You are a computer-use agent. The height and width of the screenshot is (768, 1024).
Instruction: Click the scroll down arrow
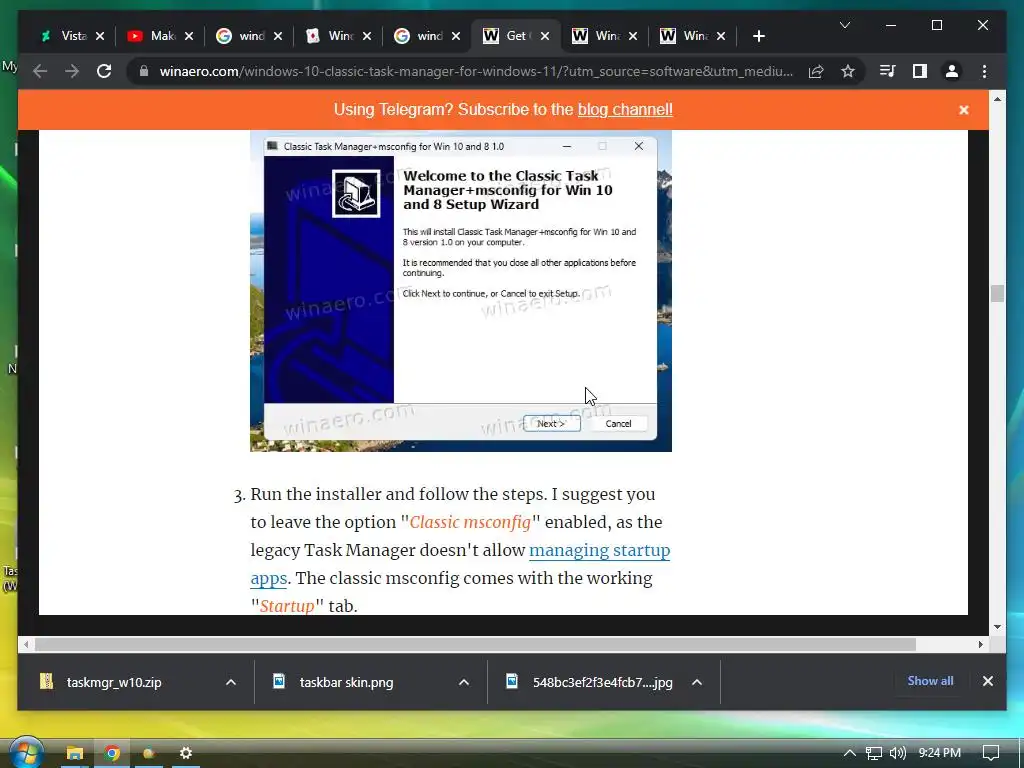pyautogui.click(x=997, y=626)
